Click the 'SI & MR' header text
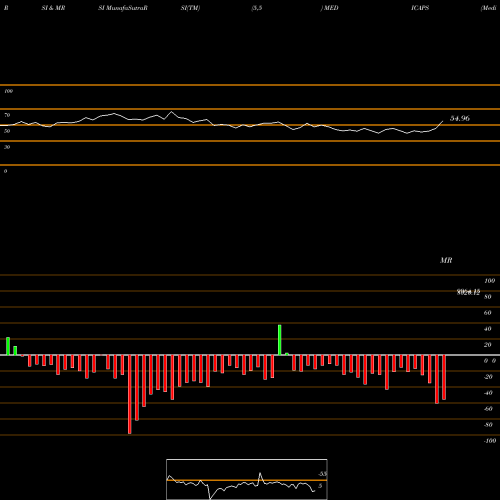Image resolution: width=500 pixels, height=500 pixels. (53, 8)
